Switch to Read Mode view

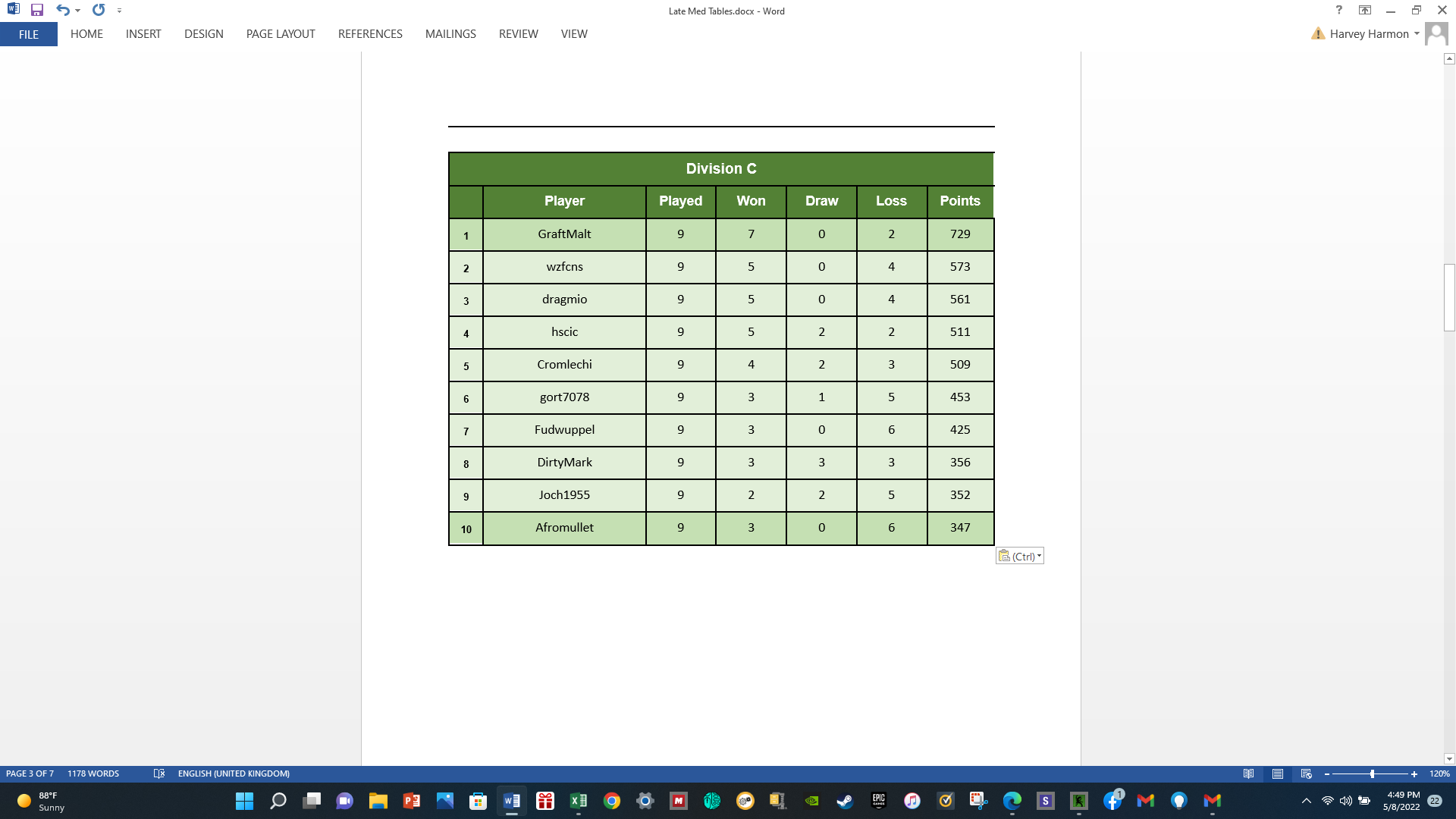(x=1248, y=773)
